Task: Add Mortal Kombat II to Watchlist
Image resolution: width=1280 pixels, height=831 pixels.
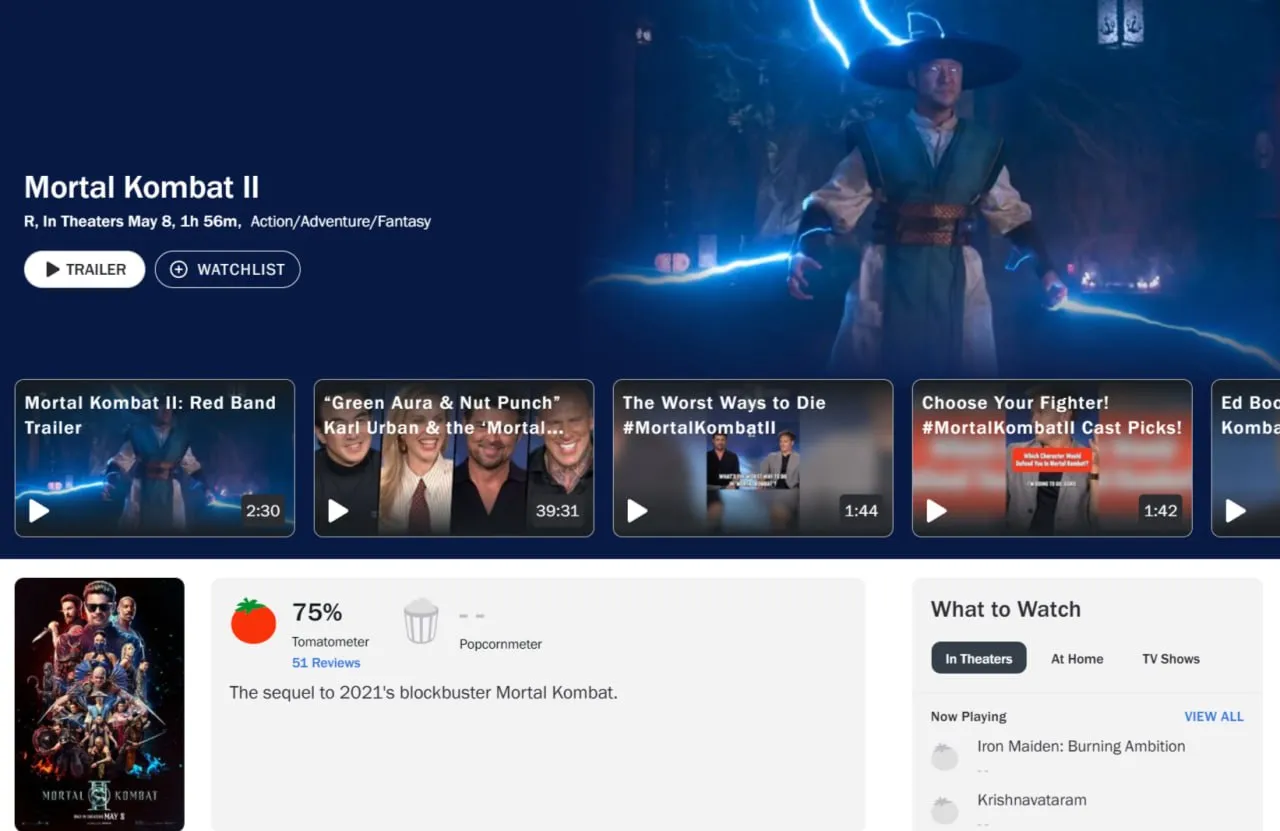Action: pos(227,269)
